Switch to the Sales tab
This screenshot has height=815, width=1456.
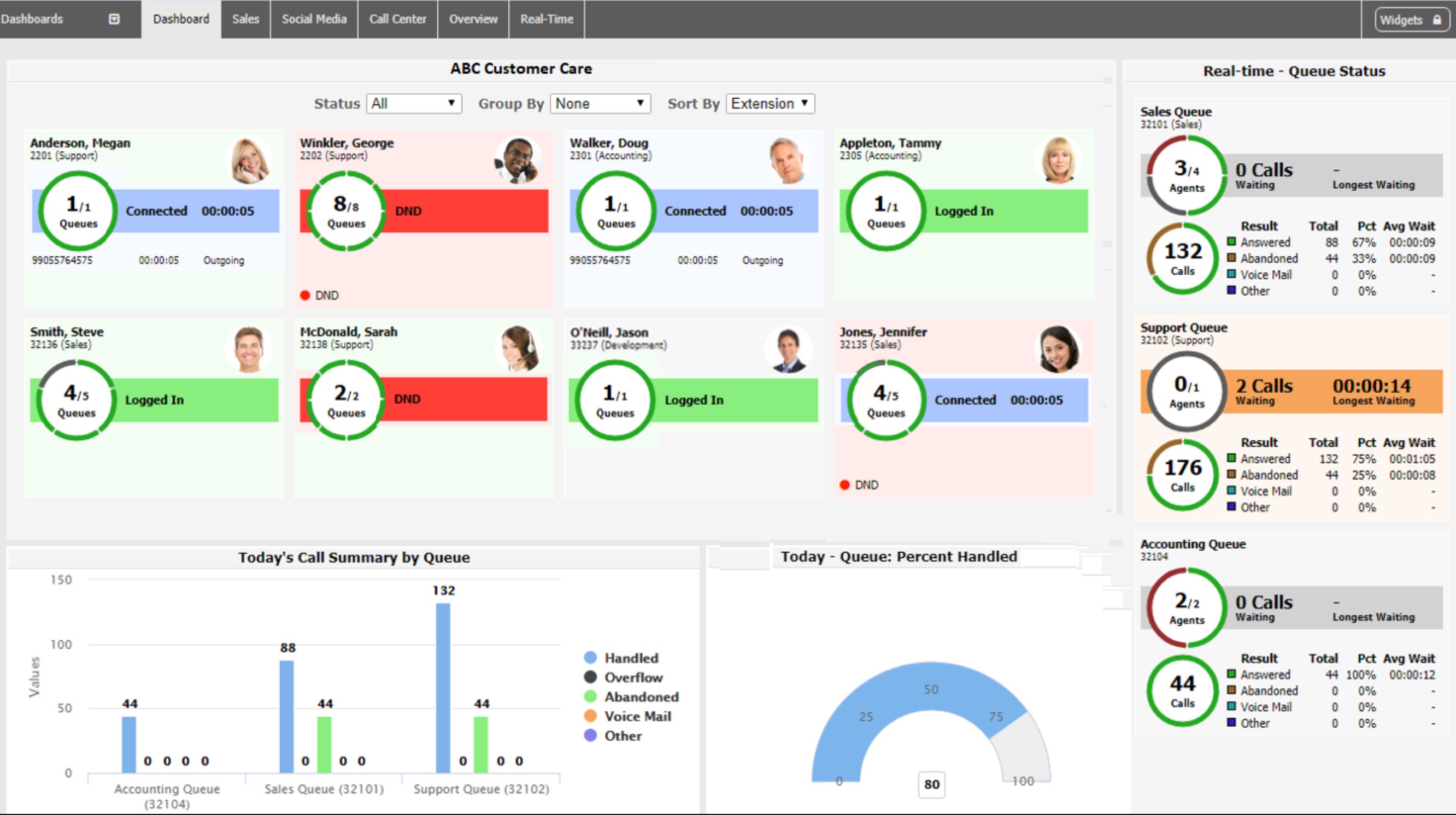[246, 18]
